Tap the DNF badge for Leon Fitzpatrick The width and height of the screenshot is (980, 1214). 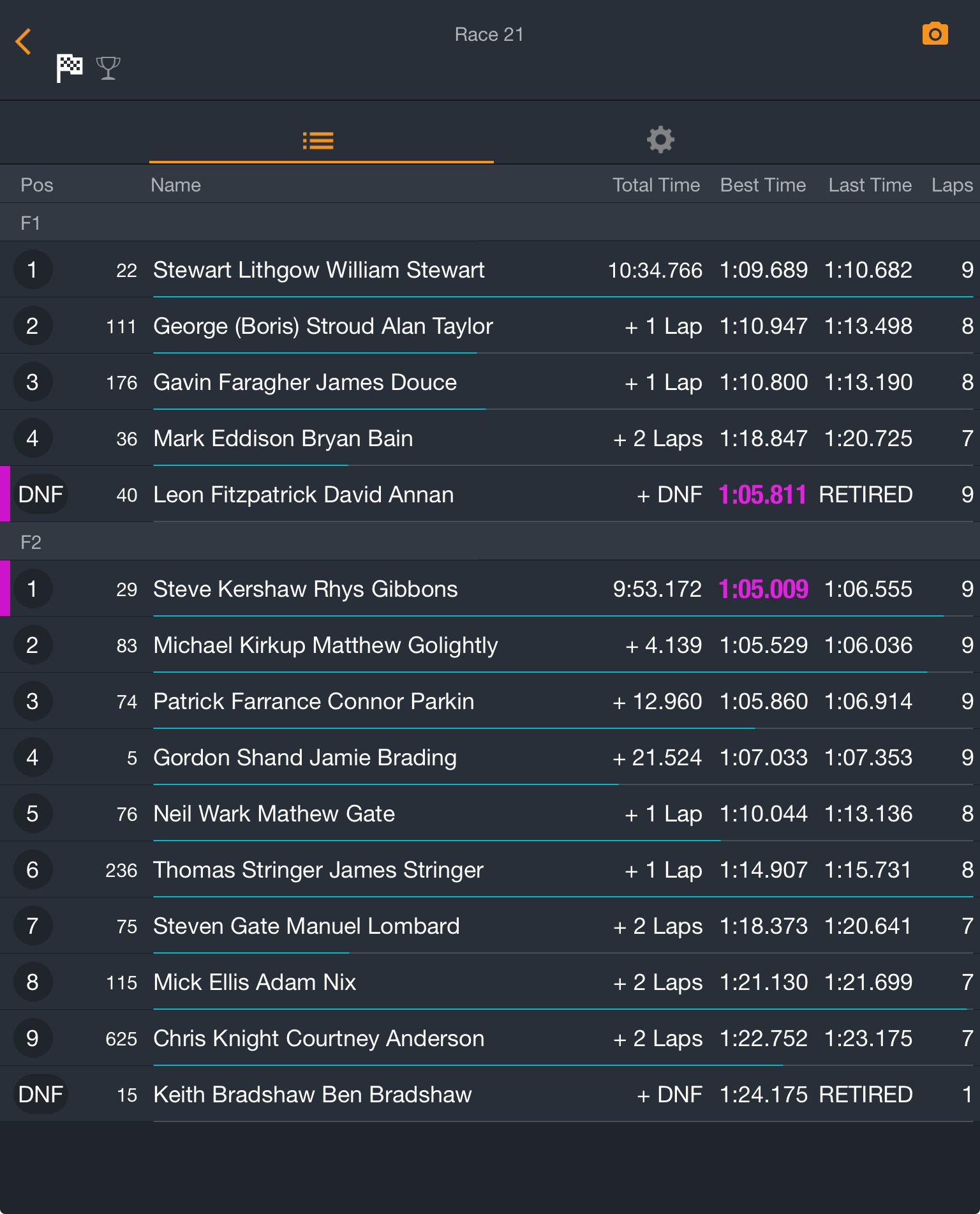[41, 495]
